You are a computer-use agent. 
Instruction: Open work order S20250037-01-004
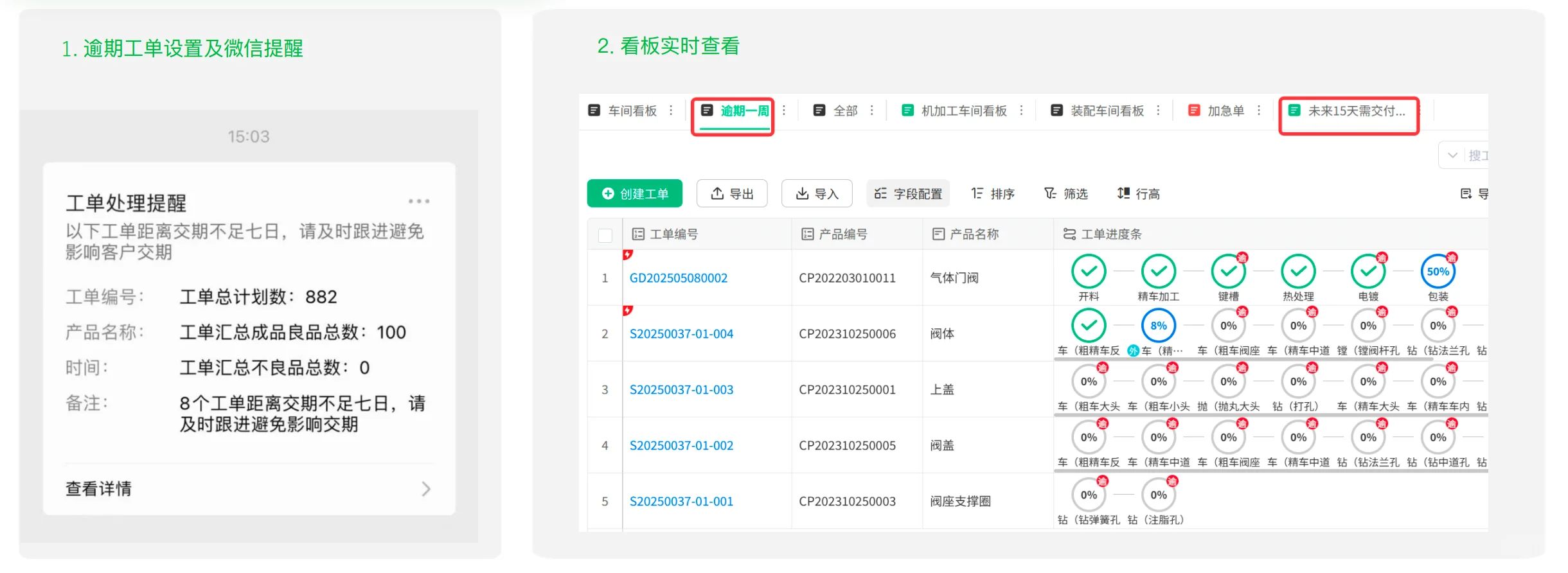pos(681,334)
